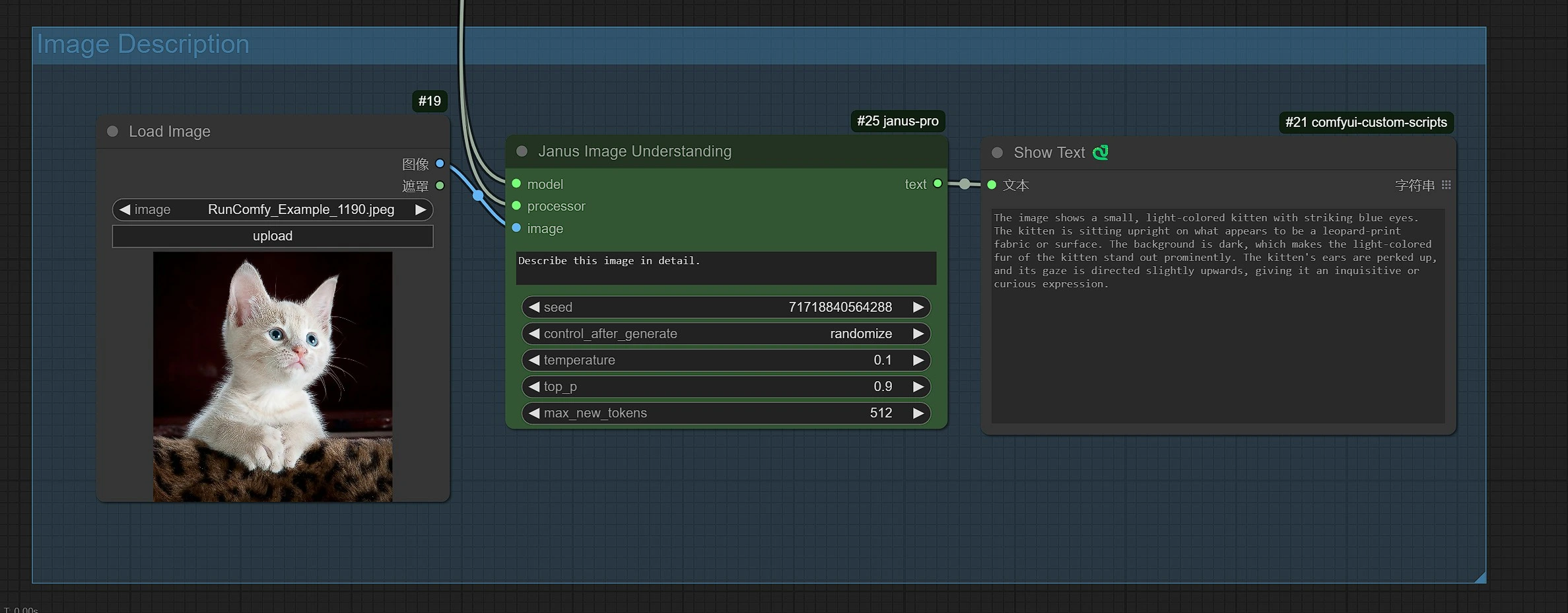The image size is (1568, 613).
Task: Click the temperature 0.1 slider field
Action: click(726, 360)
